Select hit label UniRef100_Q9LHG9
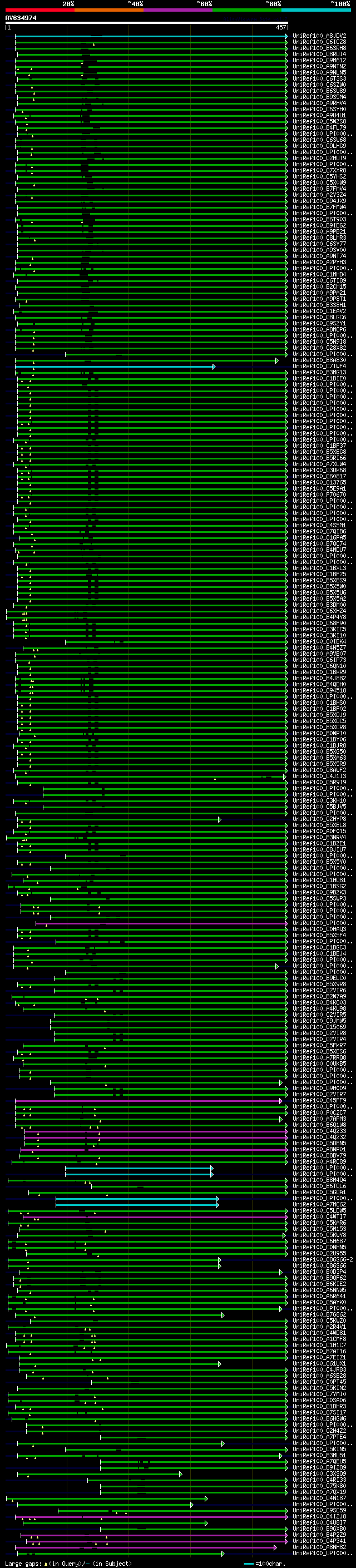This screenshot has height=1568, width=356. (319, 146)
